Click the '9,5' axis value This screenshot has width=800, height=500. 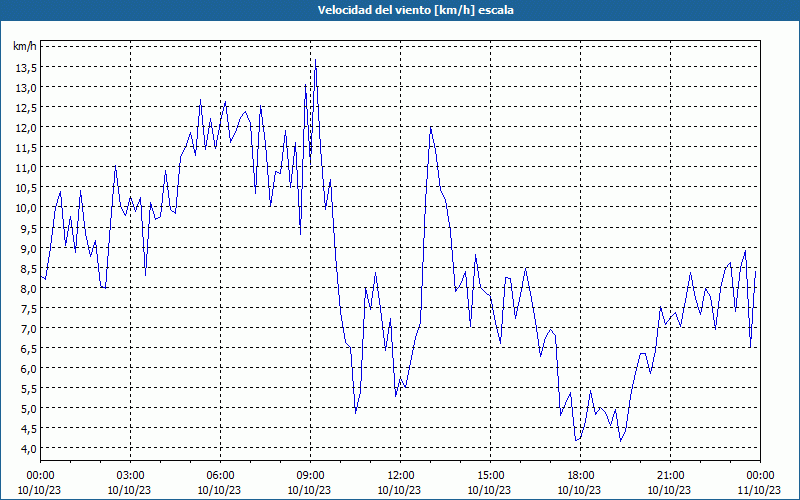tap(29, 228)
